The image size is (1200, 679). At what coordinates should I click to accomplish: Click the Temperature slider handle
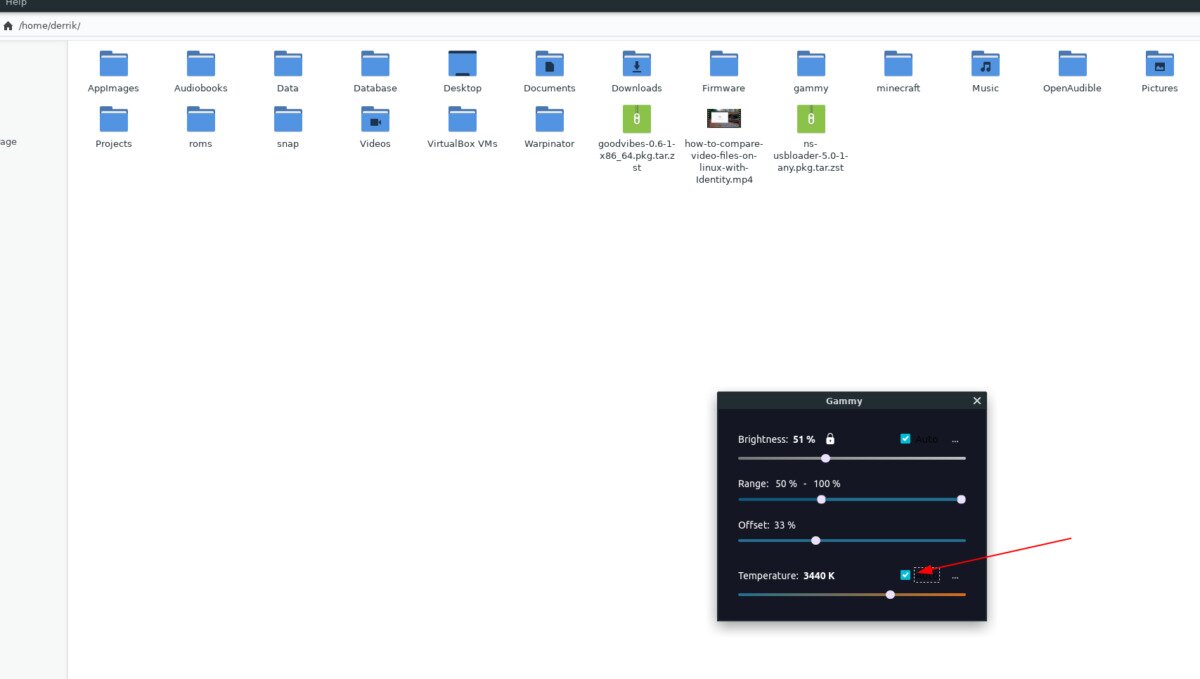(890, 595)
